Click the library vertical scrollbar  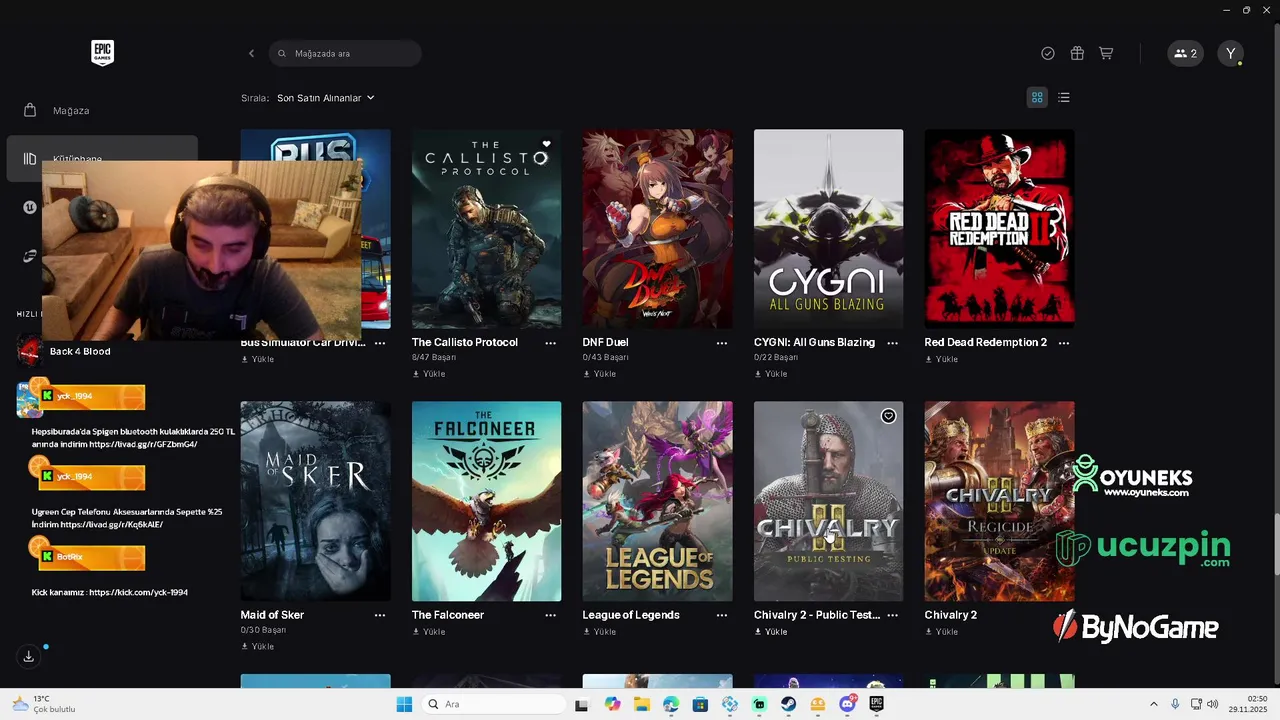(1276, 544)
